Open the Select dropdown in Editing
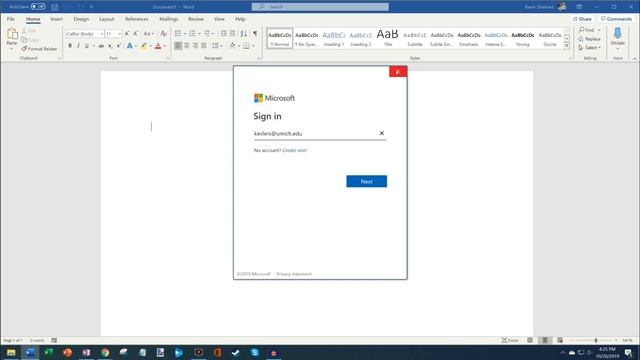 (x=589, y=48)
